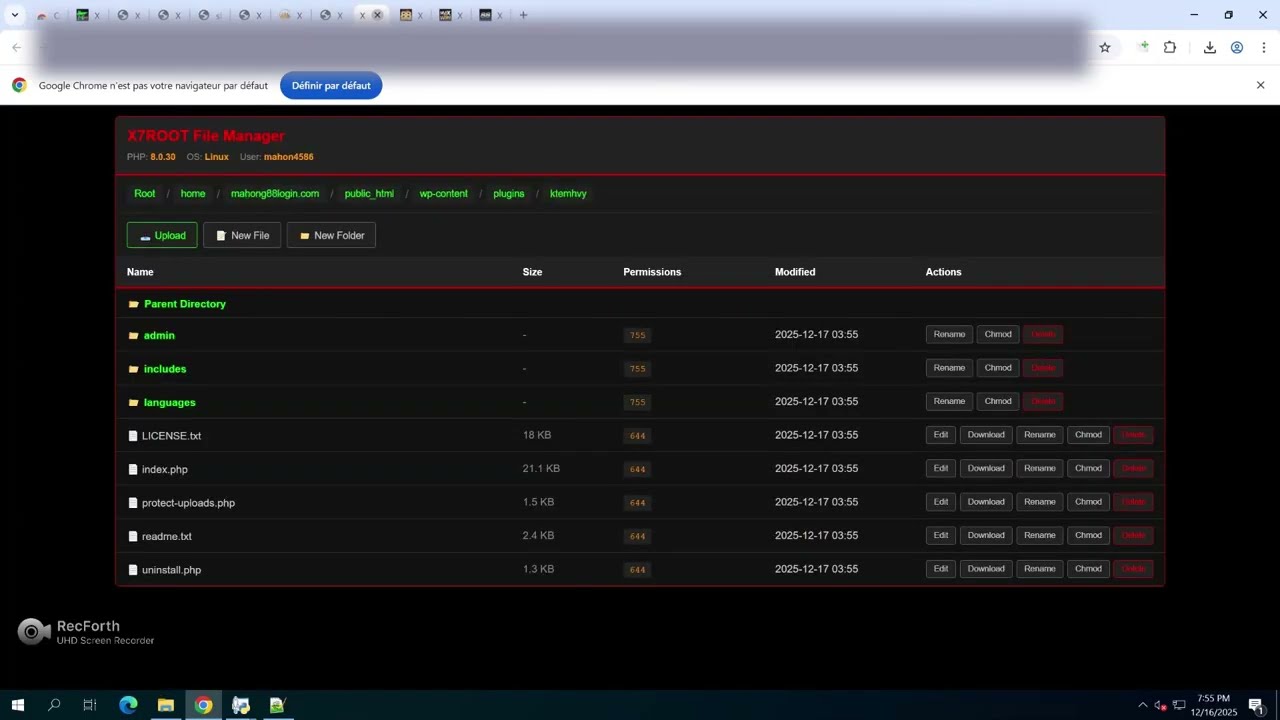Chmod the languages folder
This screenshot has height=720, width=1280.
tap(998, 402)
